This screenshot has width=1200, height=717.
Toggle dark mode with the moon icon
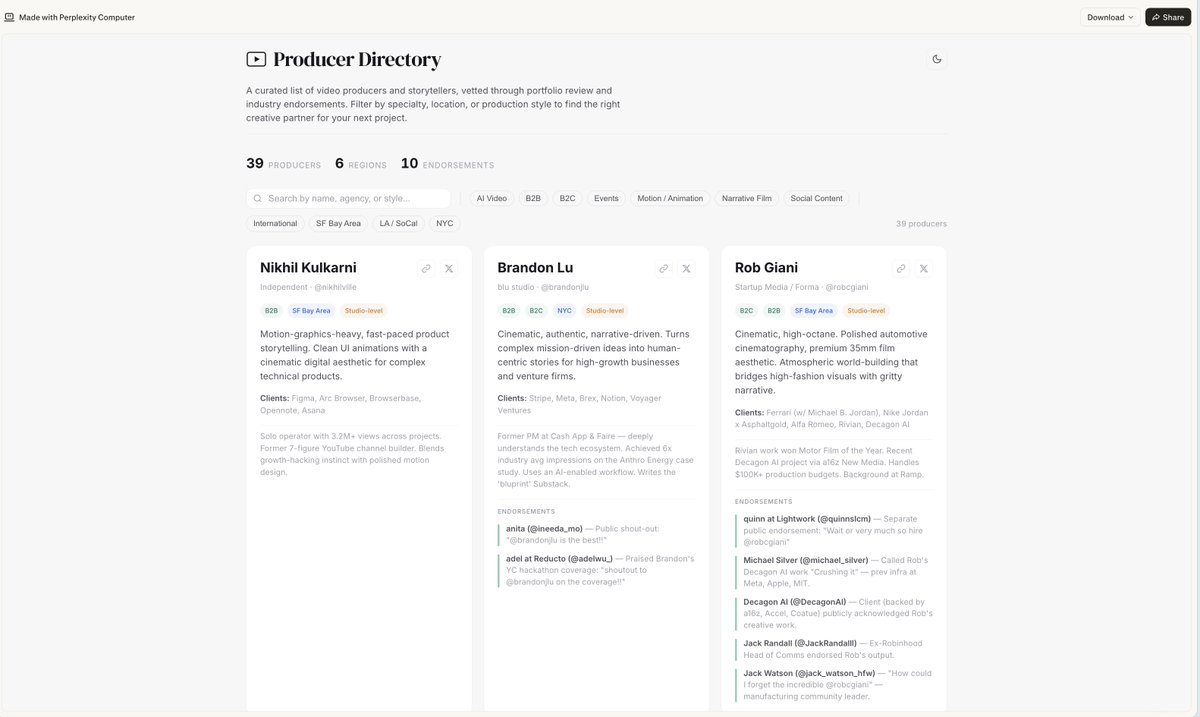[x=937, y=59]
